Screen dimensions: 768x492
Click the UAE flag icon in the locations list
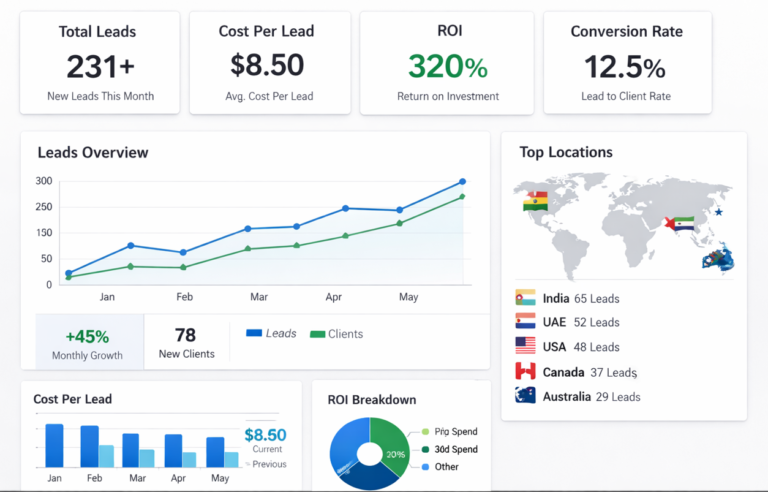click(525, 322)
